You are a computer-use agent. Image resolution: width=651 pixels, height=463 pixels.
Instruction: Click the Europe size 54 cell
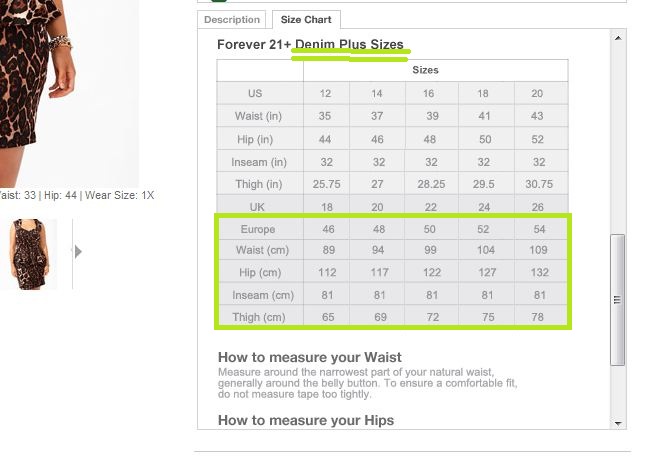tap(538, 230)
